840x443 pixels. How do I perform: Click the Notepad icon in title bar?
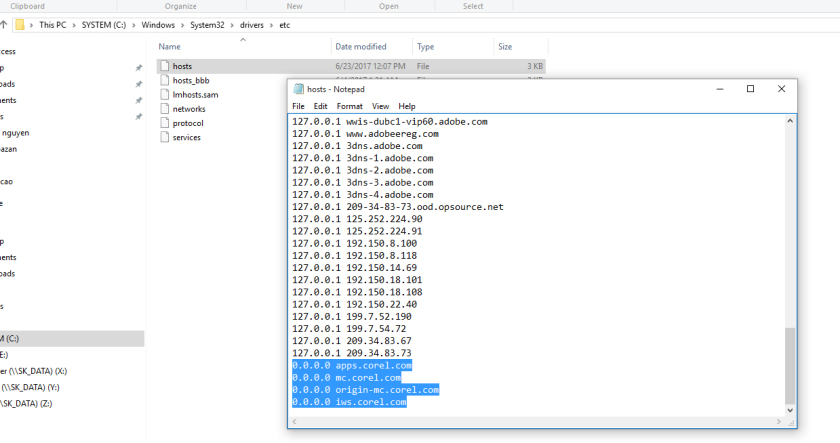pos(298,89)
